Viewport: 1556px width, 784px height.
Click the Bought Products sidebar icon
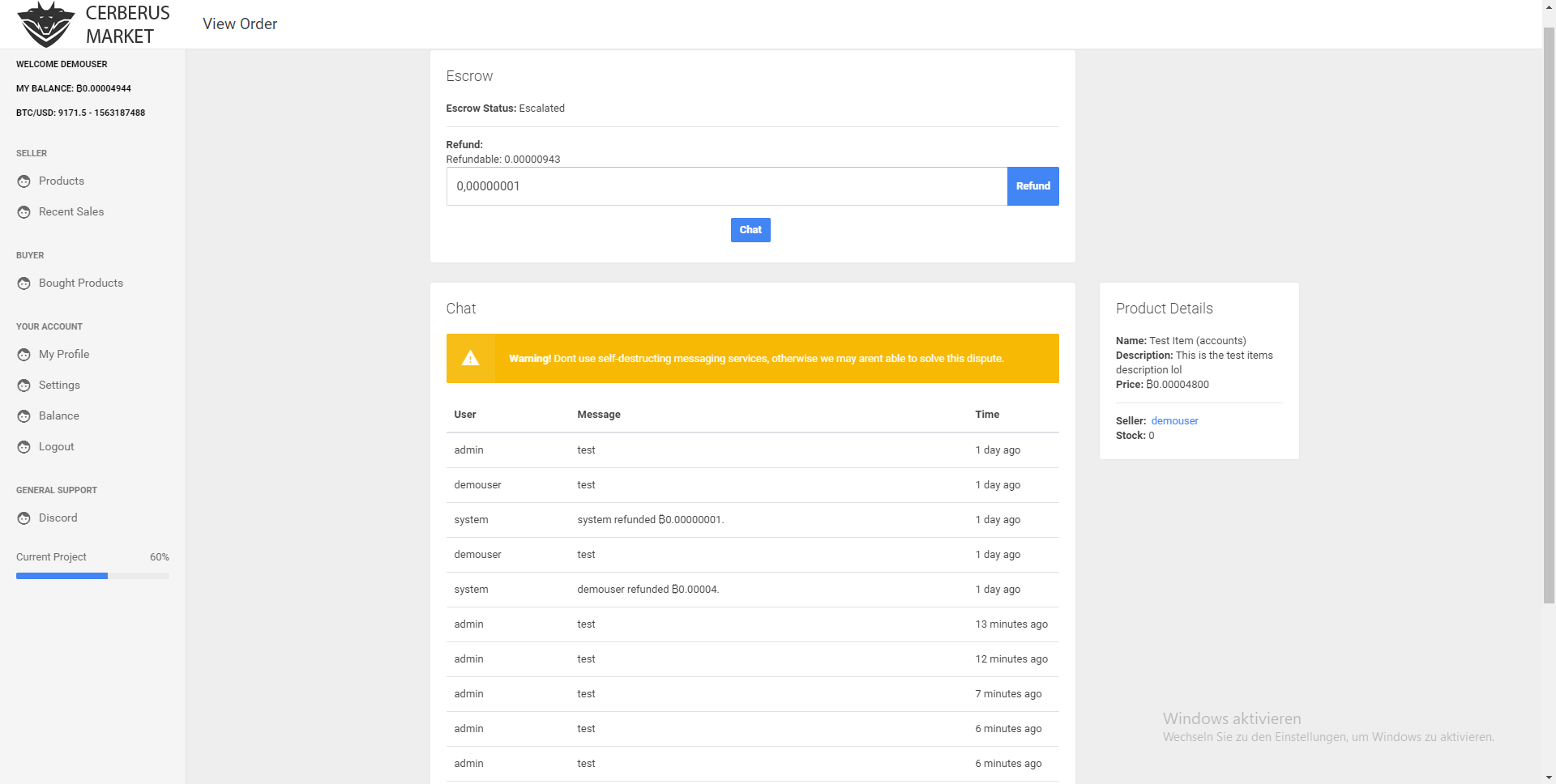click(24, 283)
